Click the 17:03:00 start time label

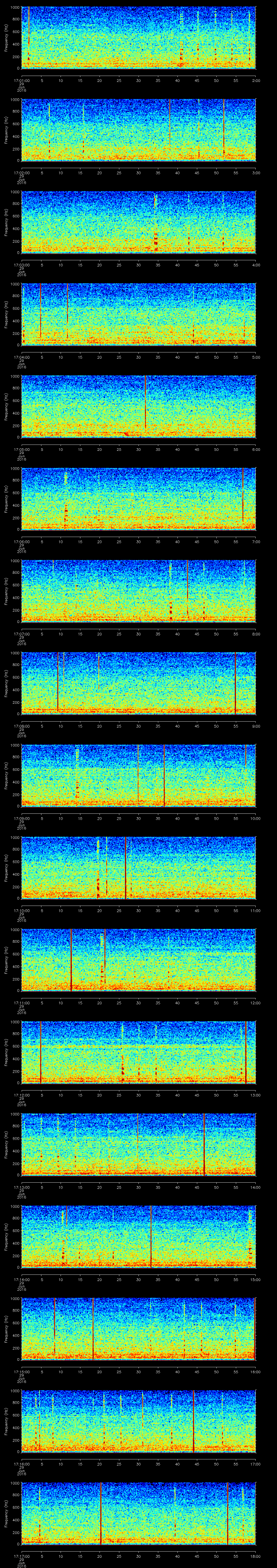click(21, 265)
